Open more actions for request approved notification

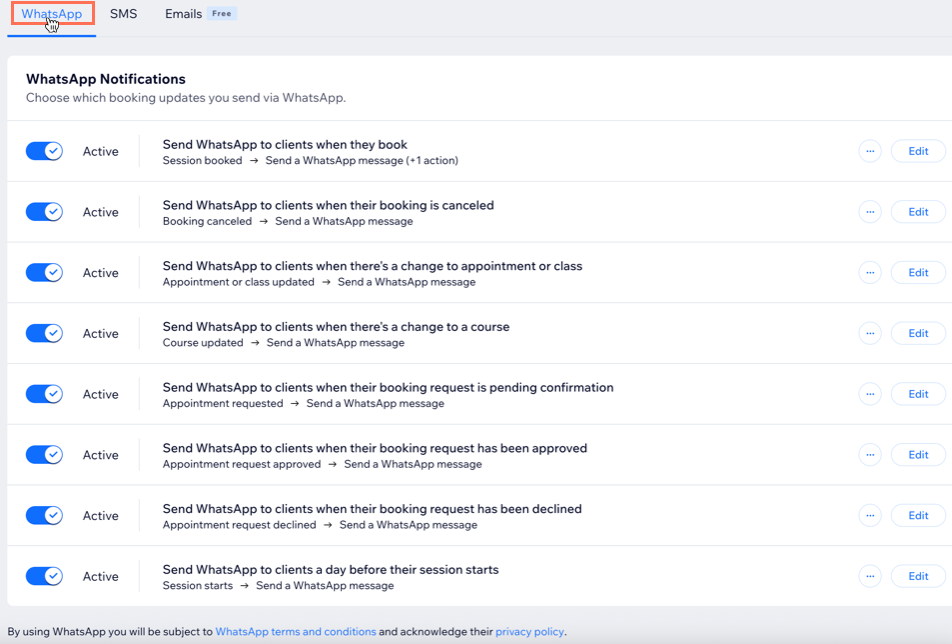(x=870, y=455)
